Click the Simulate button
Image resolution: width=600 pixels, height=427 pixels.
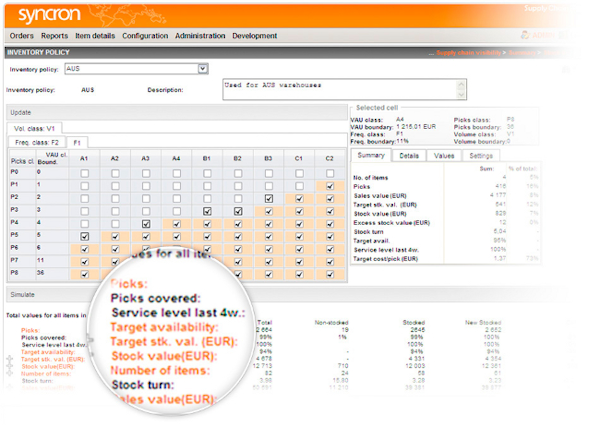24,295
